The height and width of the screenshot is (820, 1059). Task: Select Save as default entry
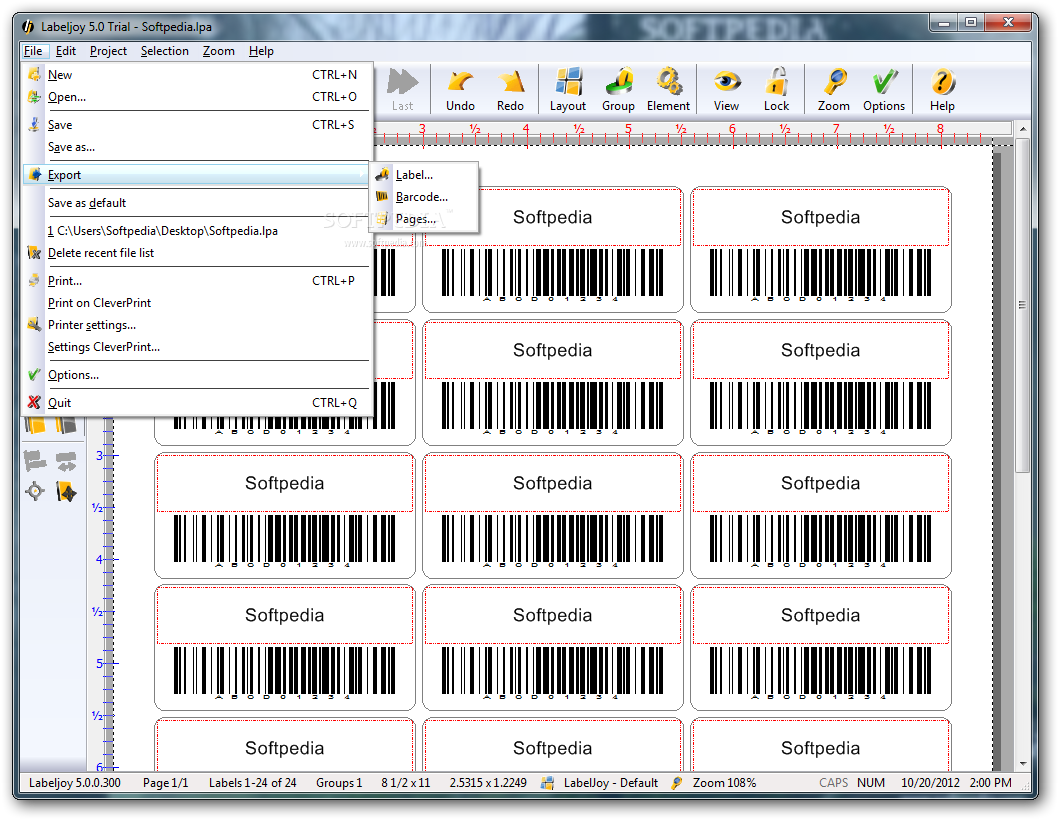197,203
